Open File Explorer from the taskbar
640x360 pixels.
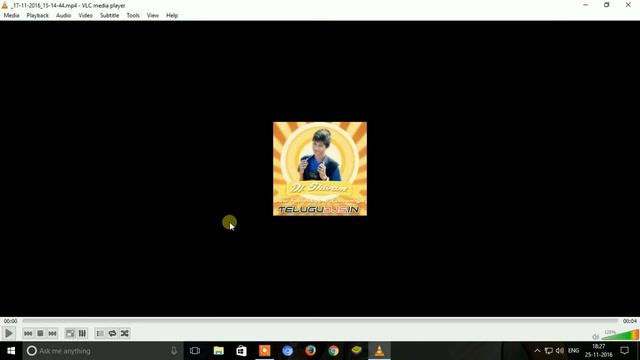pos(219,351)
